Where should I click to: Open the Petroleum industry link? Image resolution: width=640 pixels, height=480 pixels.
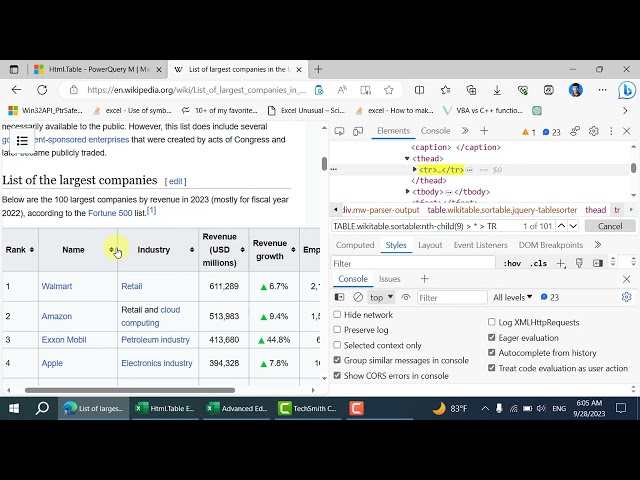(156, 340)
